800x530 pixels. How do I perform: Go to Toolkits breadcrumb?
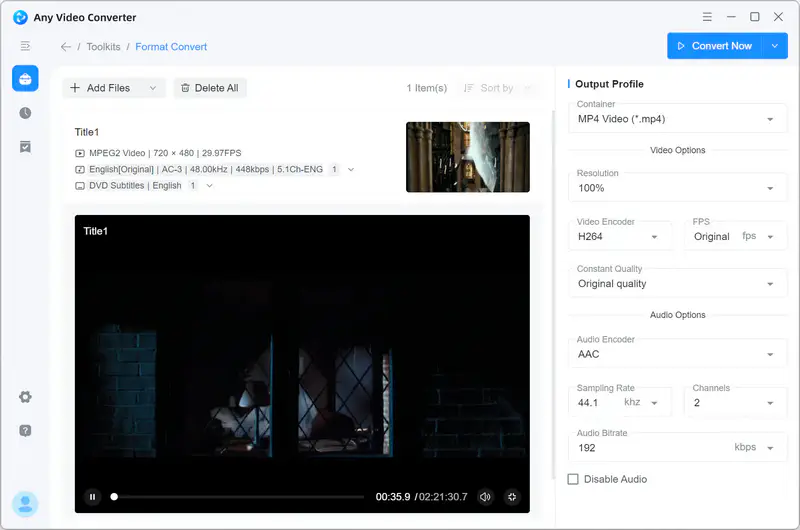pos(104,47)
